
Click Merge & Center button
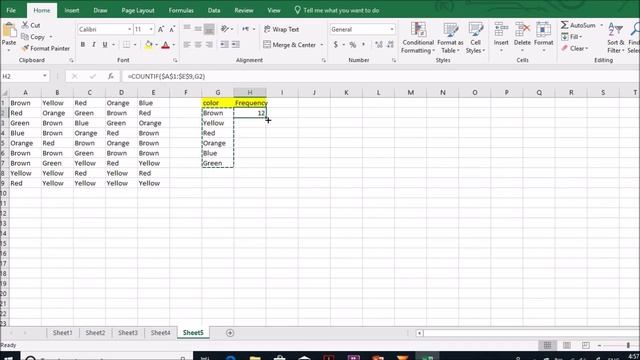[290, 45]
